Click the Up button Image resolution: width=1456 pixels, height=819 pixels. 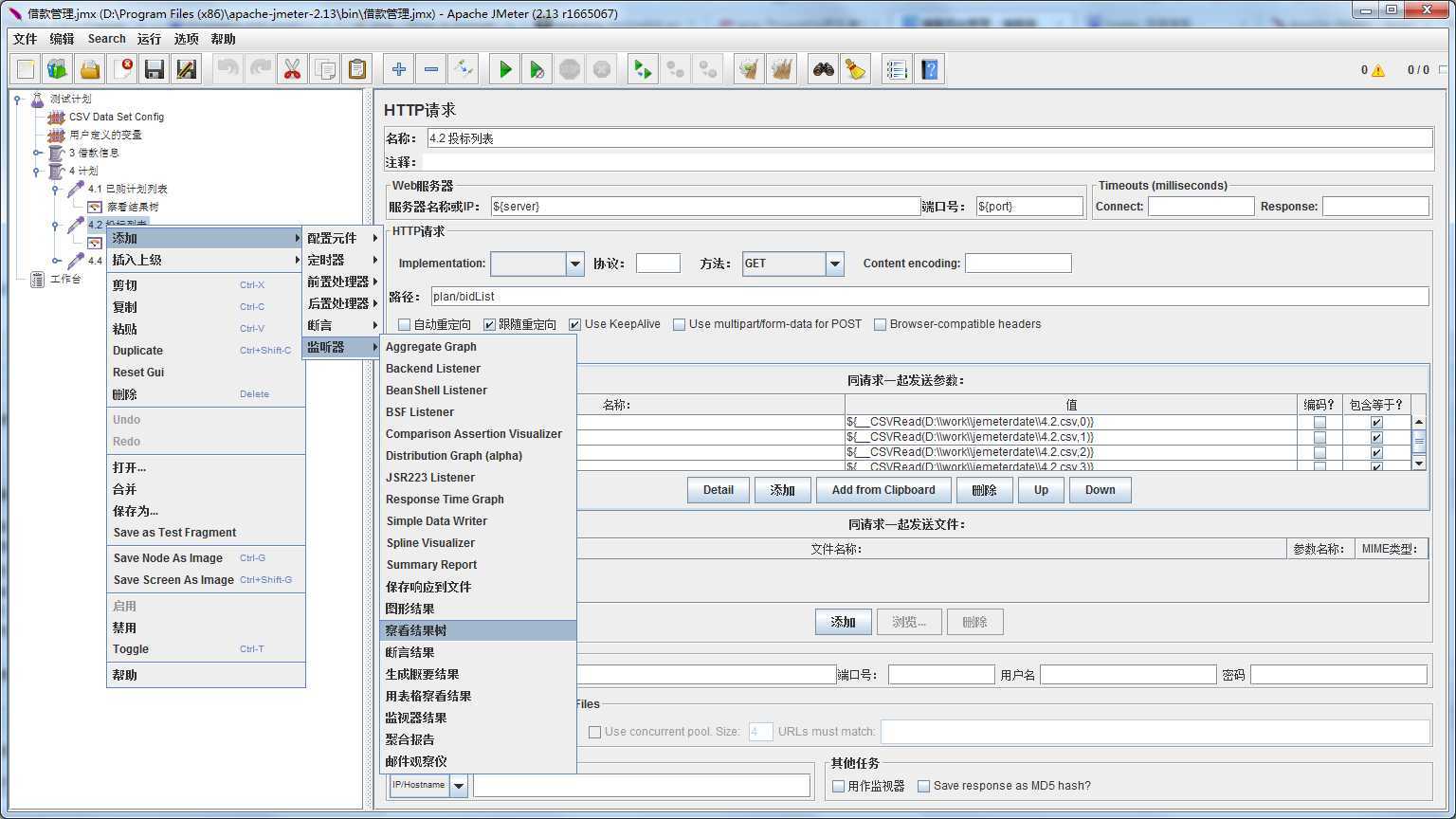pos(1041,490)
